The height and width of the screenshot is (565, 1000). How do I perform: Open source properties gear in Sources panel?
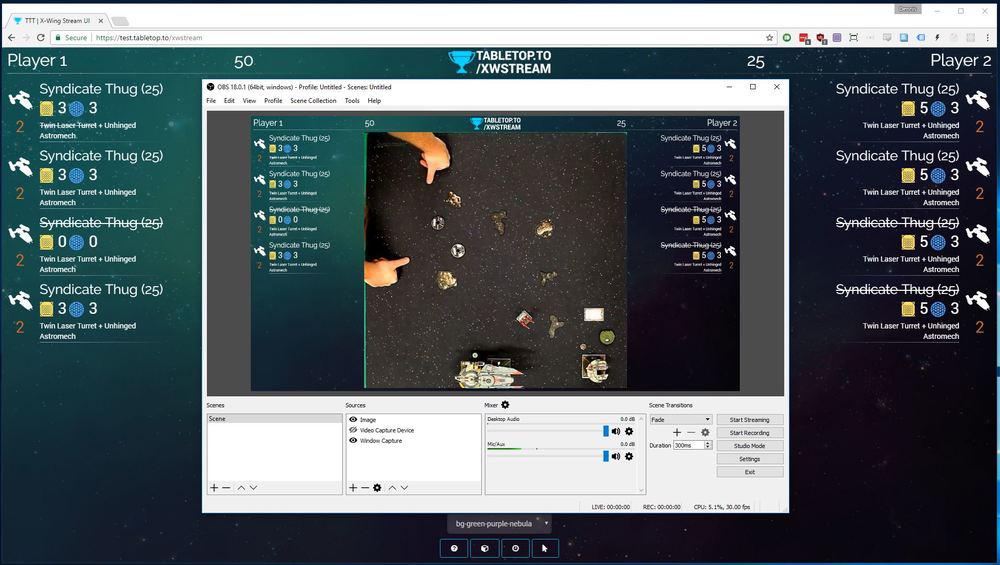[x=377, y=487]
